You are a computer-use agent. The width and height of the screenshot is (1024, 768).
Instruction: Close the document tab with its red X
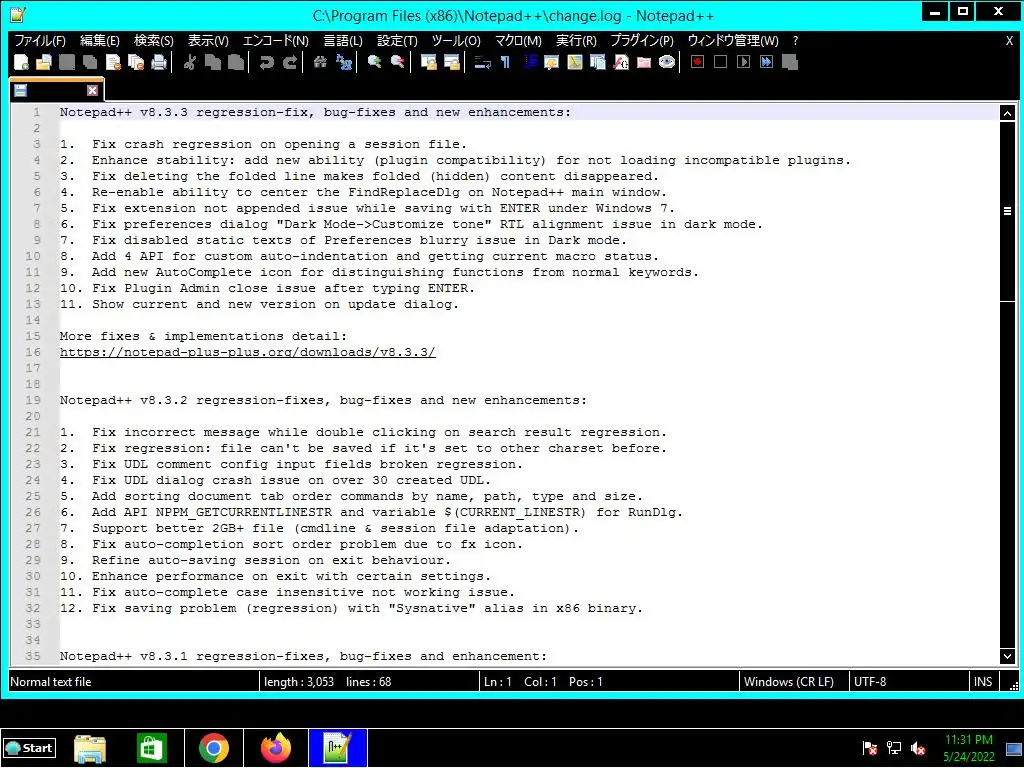click(92, 91)
